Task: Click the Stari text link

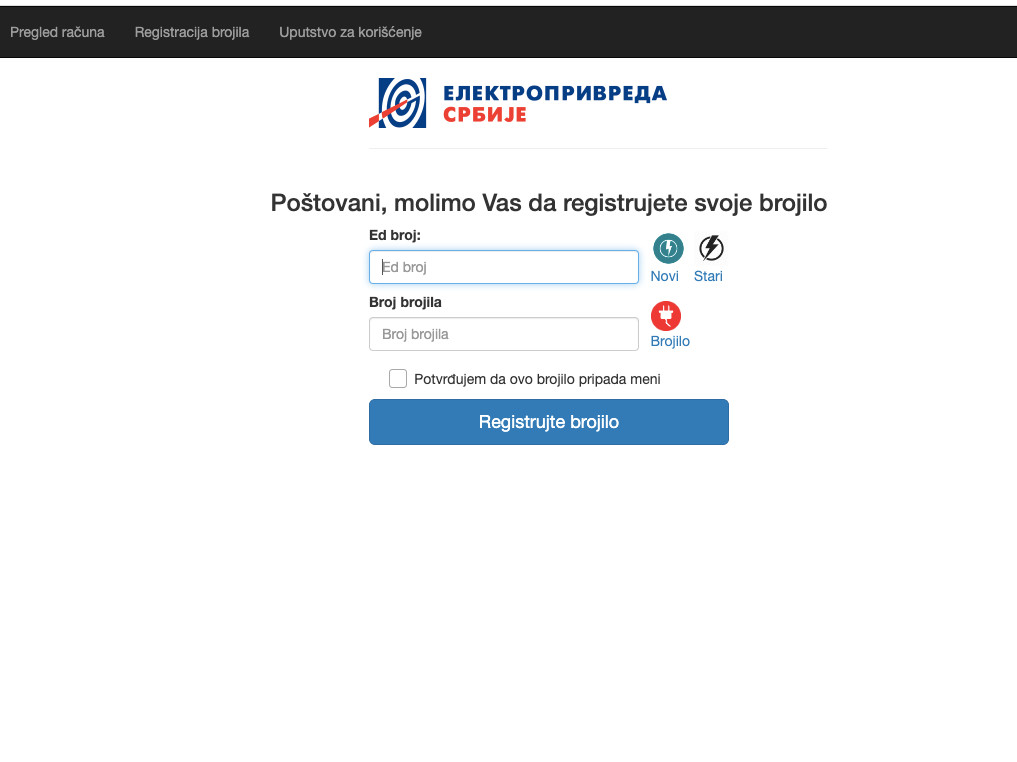Action: point(708,276)
